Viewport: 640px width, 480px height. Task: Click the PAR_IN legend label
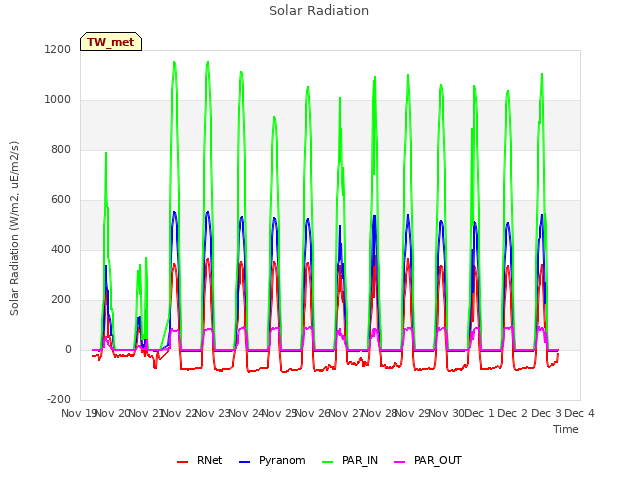[x=360, y=460]
